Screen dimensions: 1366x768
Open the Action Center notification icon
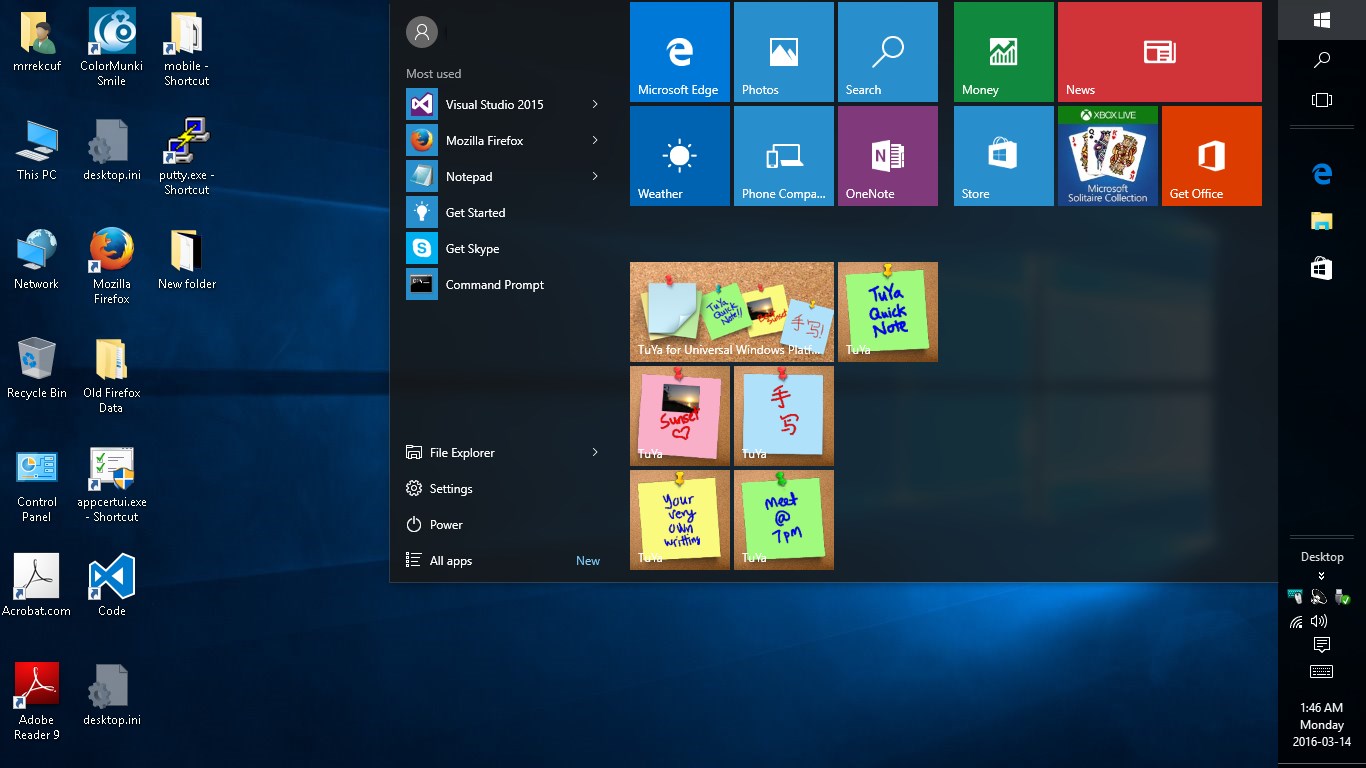pos(1321,645)
